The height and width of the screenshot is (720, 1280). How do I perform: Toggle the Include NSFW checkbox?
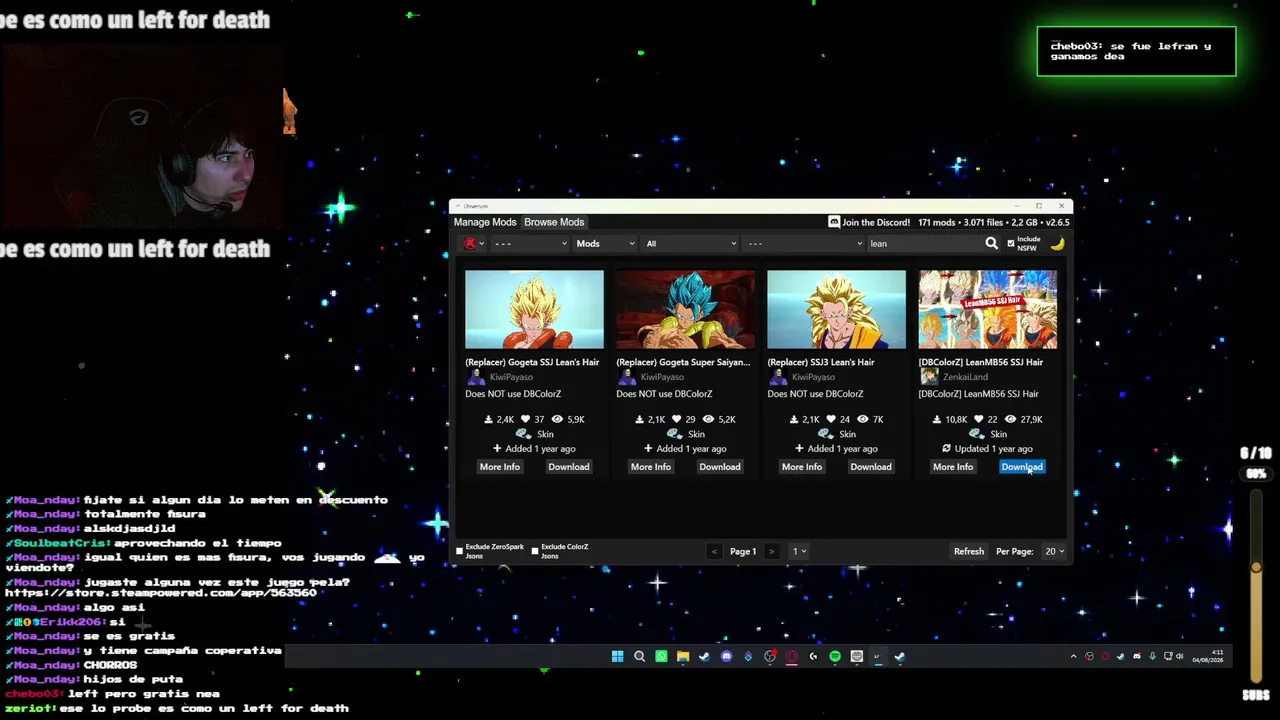click(1011, 243)
